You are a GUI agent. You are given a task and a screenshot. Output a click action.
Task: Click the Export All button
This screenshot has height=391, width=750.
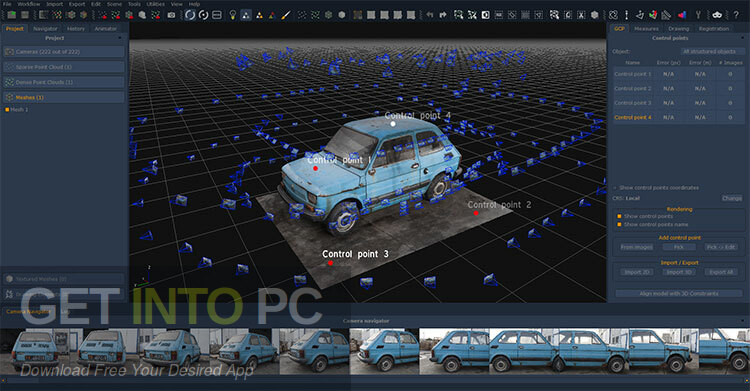tap(721, 272)
